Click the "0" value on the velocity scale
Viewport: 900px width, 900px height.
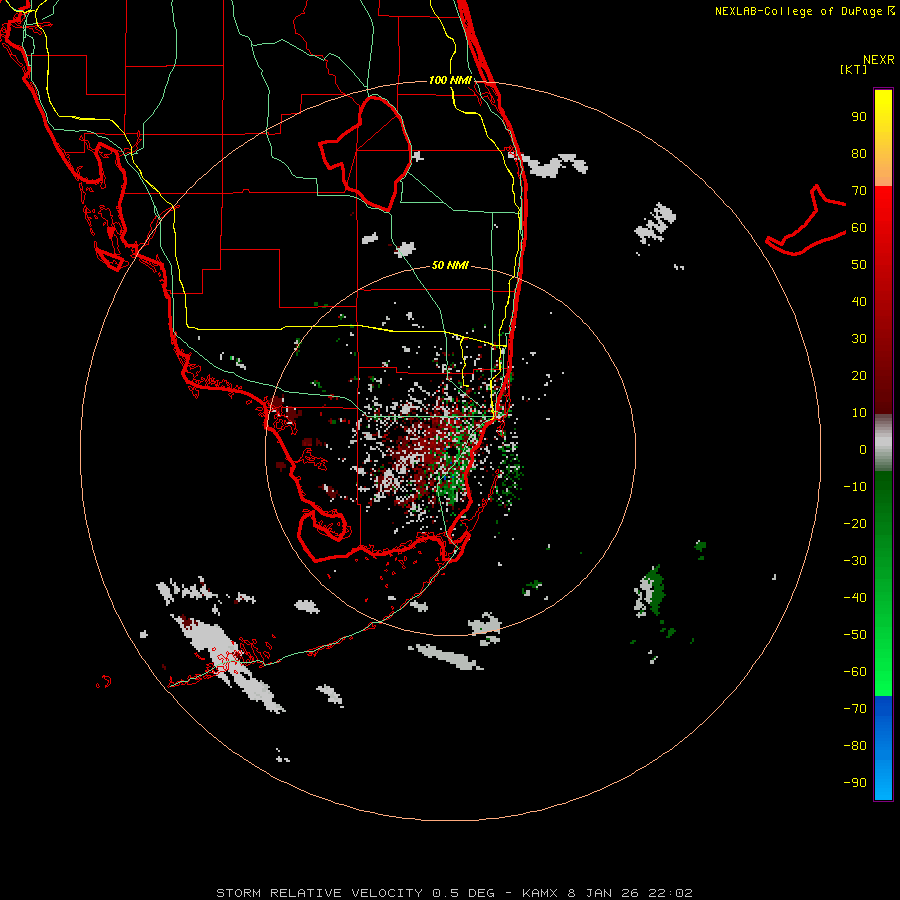pyautogui.click(x=863, y=450)
